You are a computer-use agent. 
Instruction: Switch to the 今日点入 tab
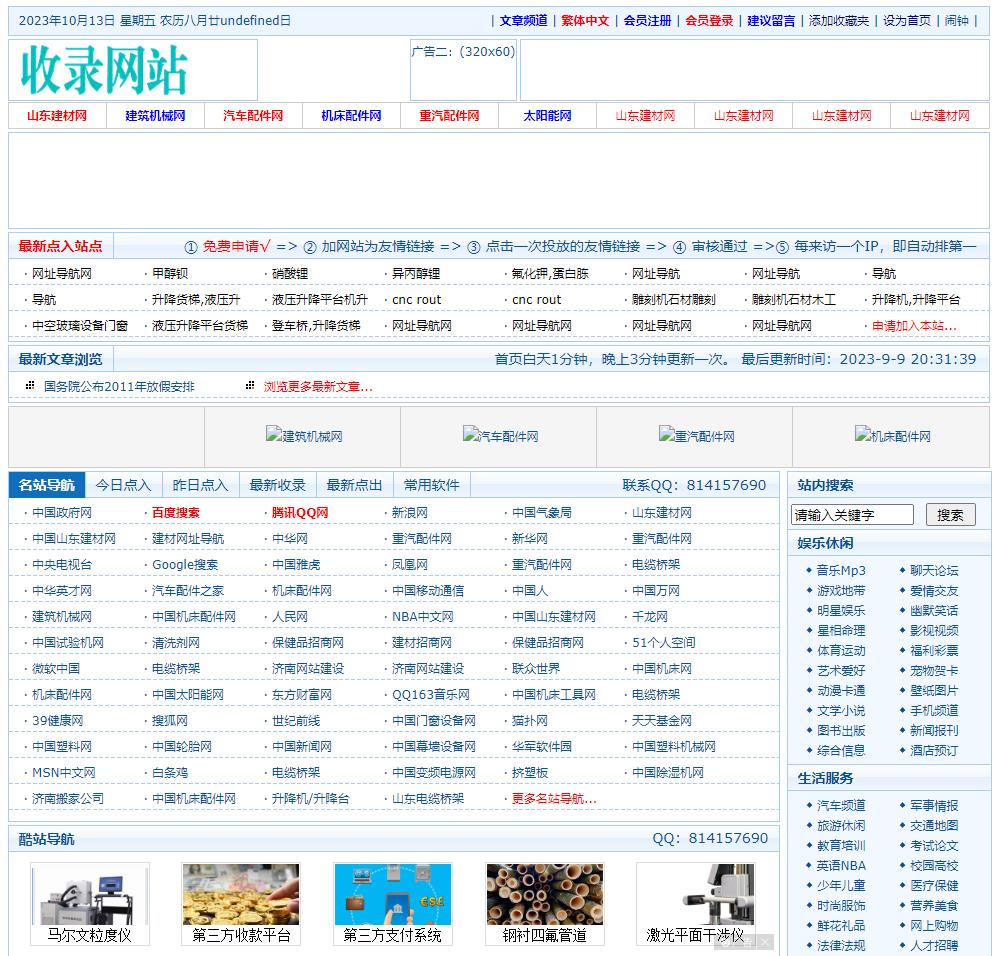click(x=123, y=485)
